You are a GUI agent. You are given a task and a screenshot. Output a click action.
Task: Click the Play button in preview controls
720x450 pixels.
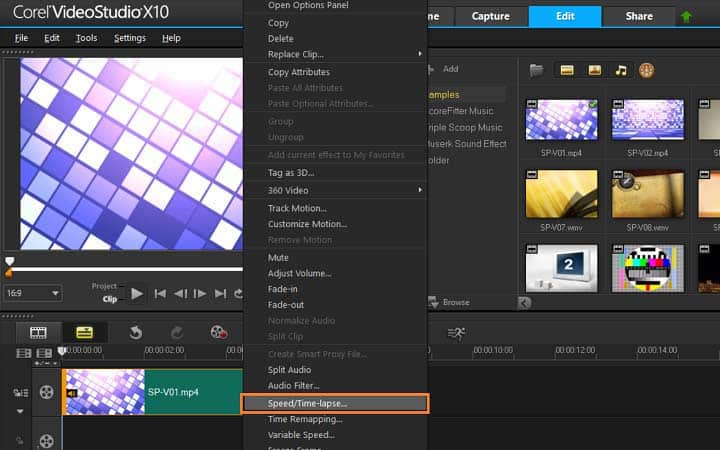click(138, 293)
